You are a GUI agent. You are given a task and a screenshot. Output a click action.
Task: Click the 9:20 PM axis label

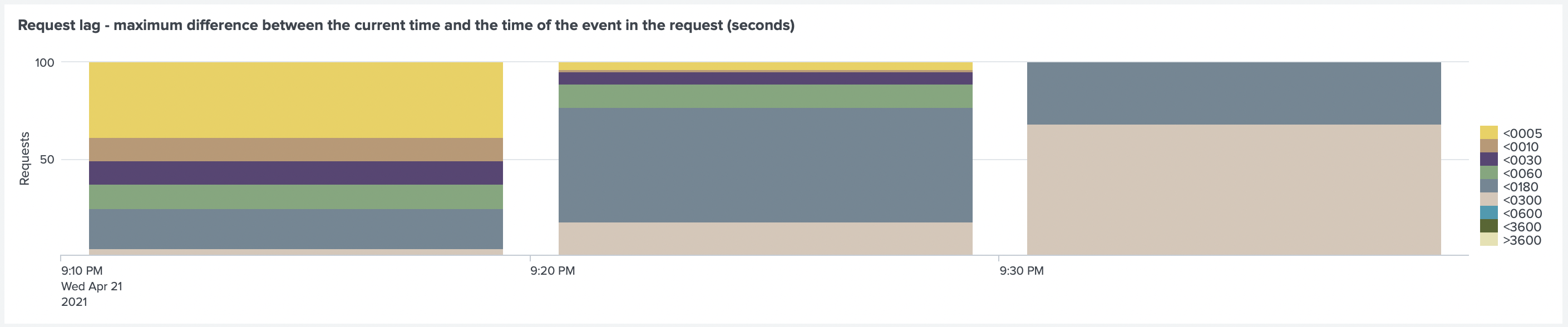[552, 270]
